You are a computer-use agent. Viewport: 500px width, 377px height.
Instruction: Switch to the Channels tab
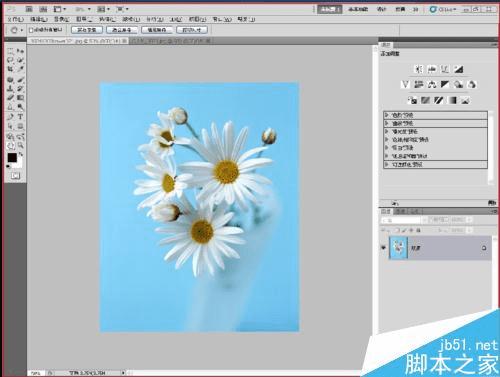pyautogui.click(x=400, y=211)
